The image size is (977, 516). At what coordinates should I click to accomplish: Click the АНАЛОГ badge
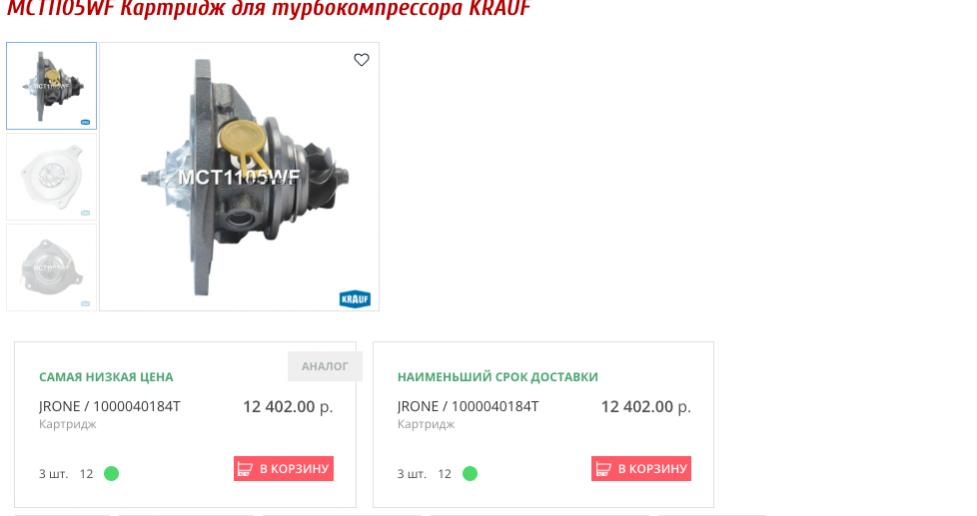(325, 366)
